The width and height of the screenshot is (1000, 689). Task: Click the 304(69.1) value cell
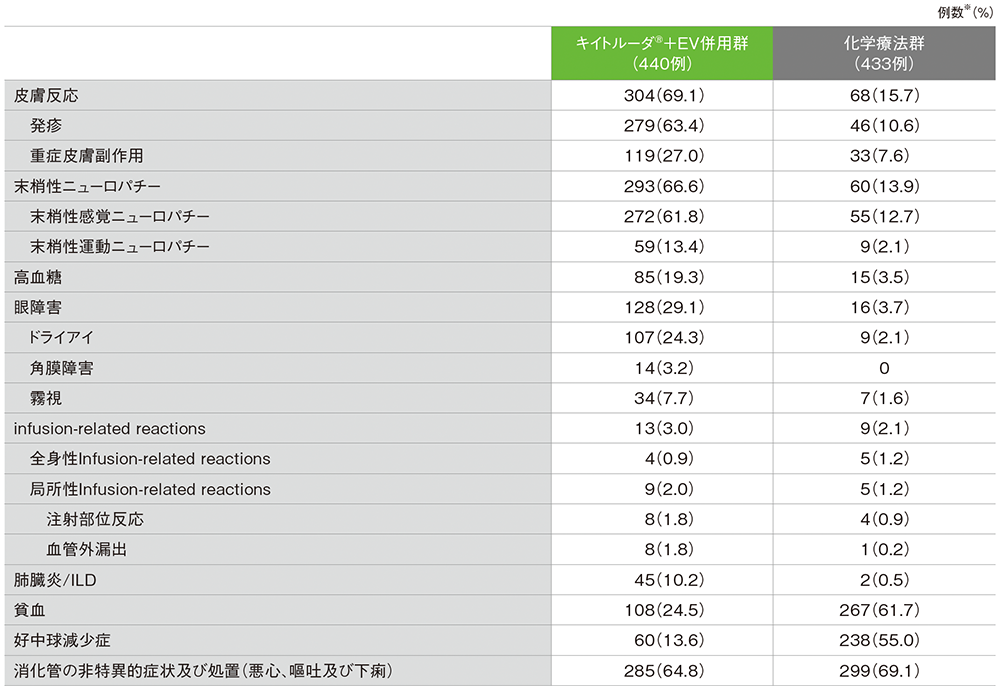(x=661, y=96)
